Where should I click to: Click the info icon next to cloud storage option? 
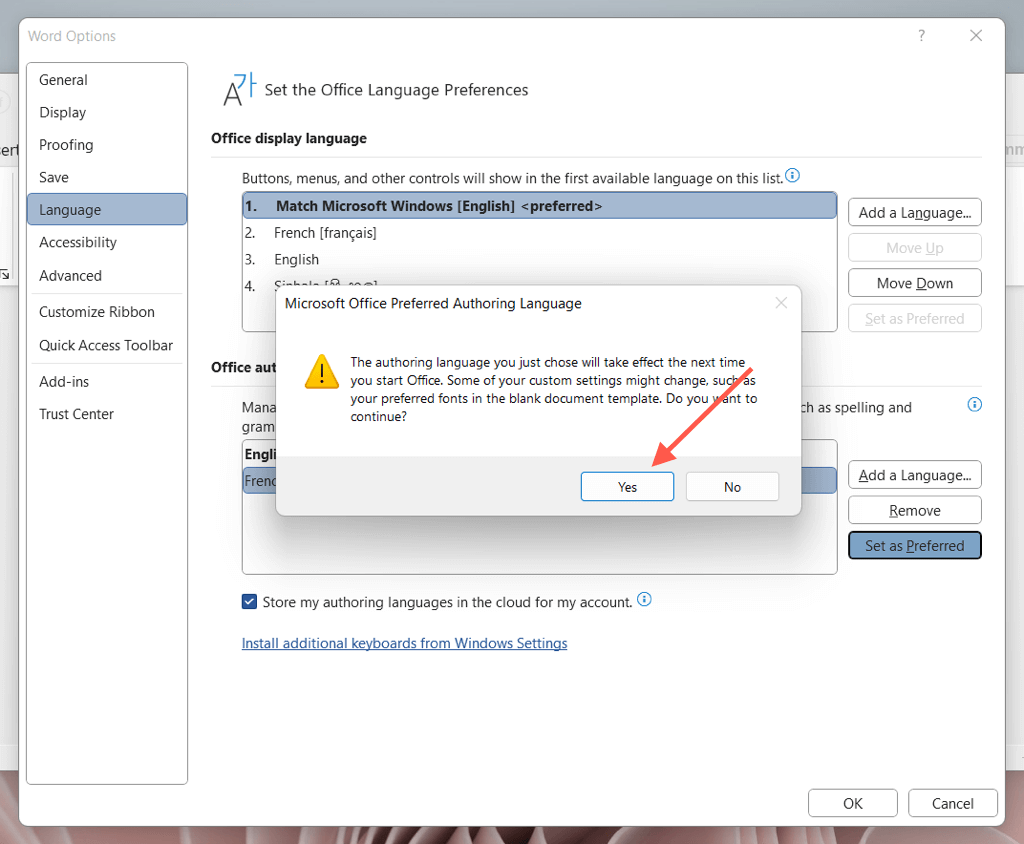[x=644, y=600]
